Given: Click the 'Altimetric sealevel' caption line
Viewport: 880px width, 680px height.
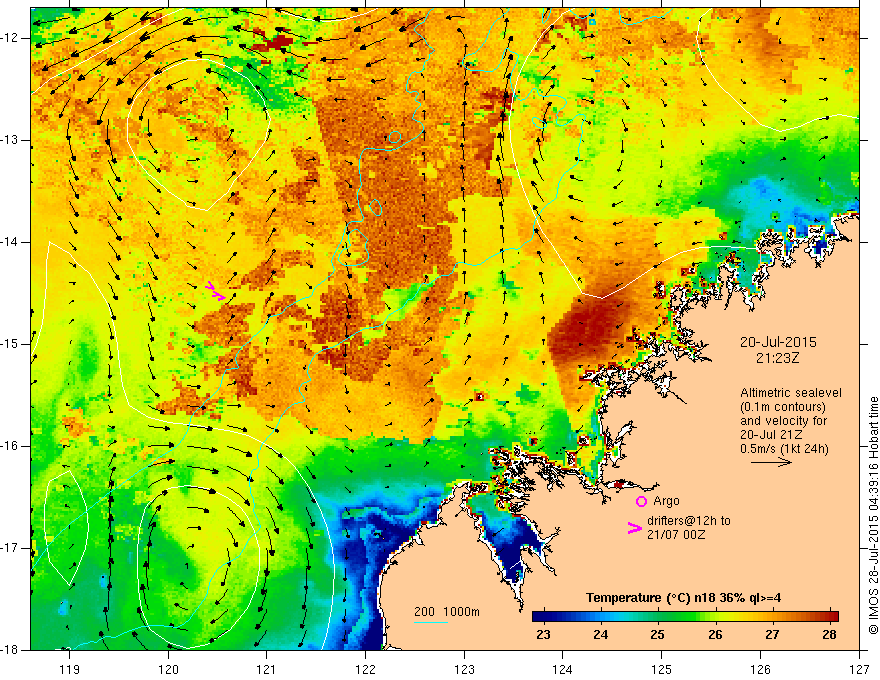Looking at the screenshot, I should (791, 393).
